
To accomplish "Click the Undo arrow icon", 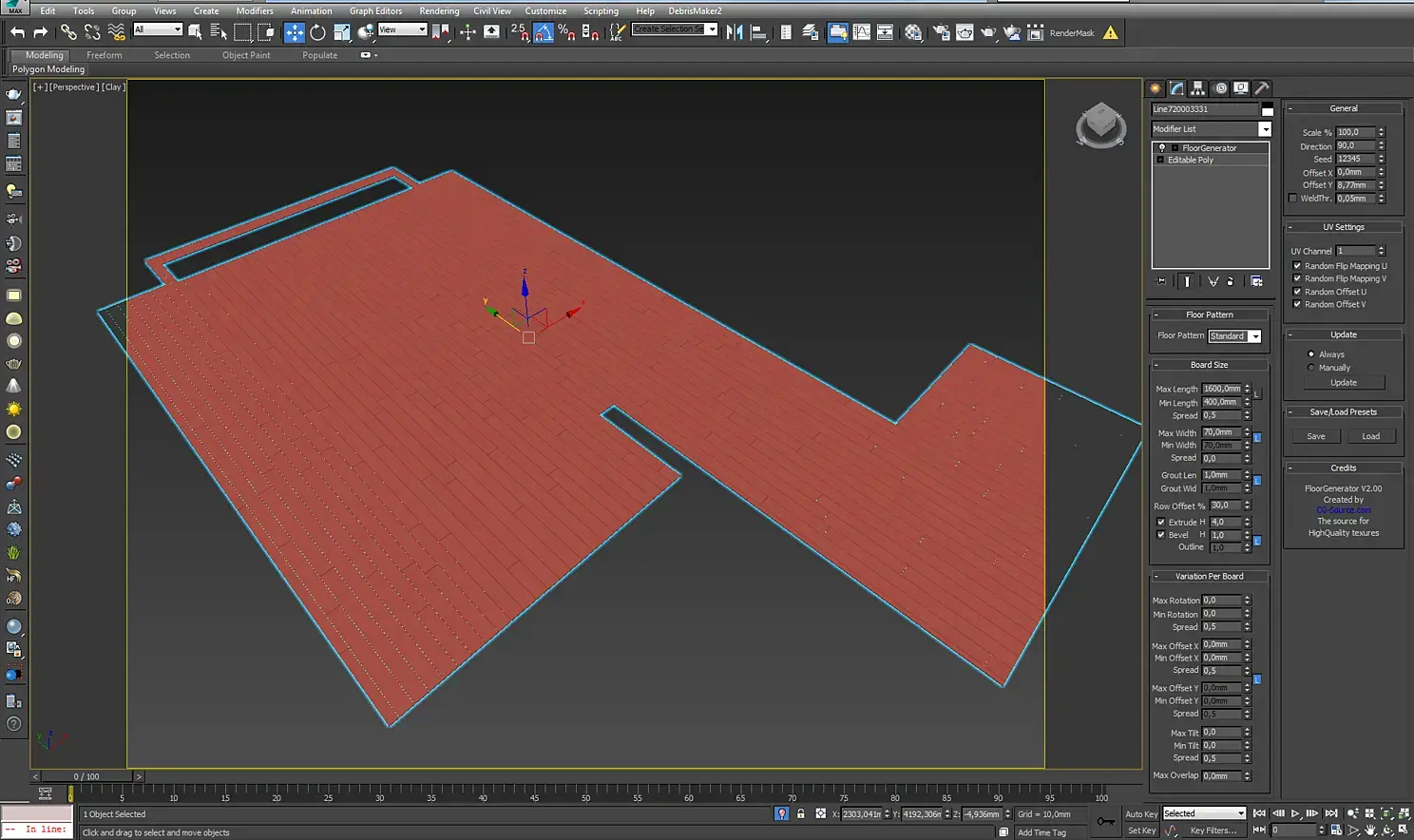I will point(17,32).
